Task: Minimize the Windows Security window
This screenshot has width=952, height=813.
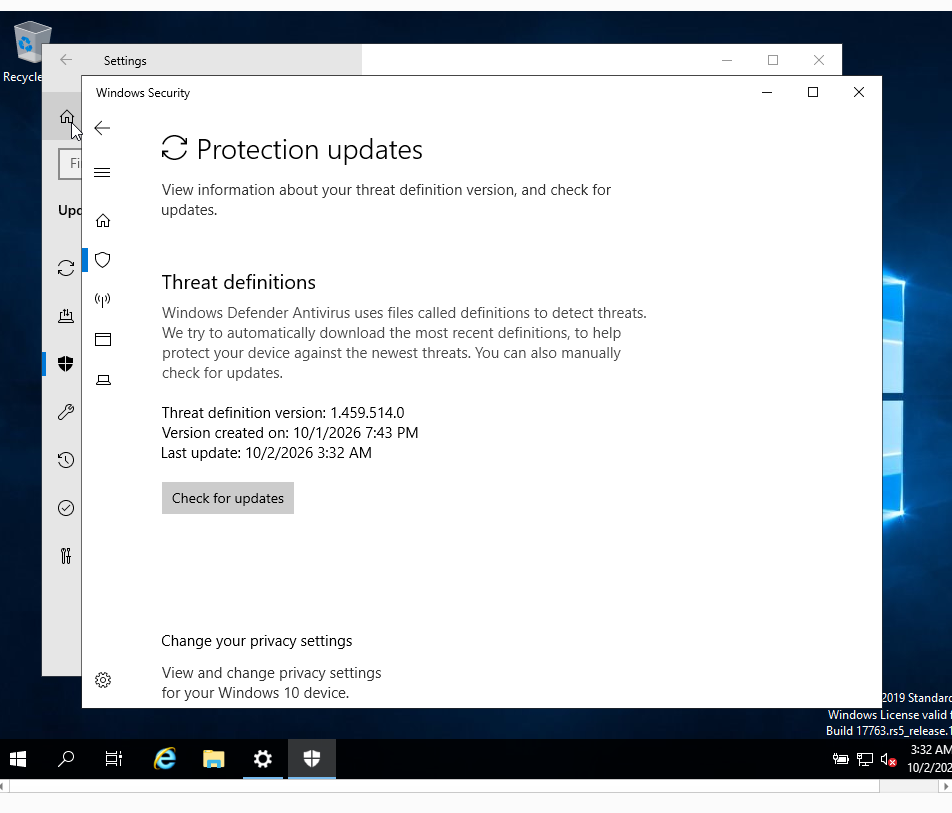Action: (767, 92)
